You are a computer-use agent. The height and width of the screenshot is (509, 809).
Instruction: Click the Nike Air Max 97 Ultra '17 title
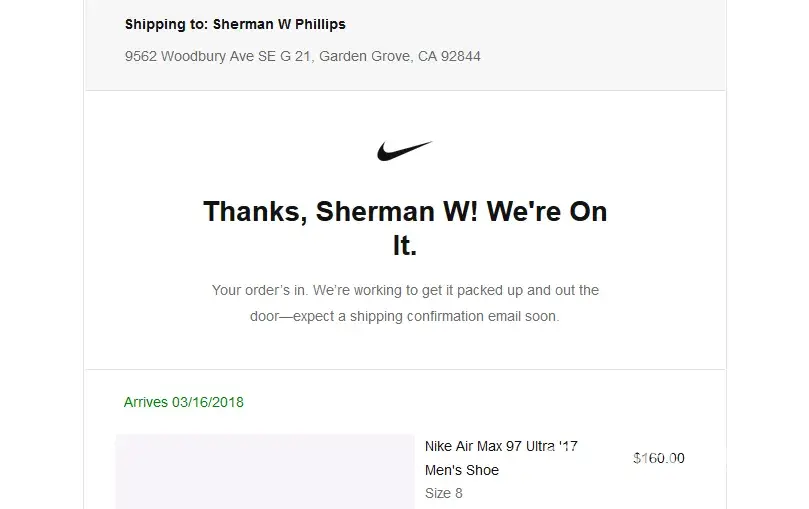tap(501, 446)
